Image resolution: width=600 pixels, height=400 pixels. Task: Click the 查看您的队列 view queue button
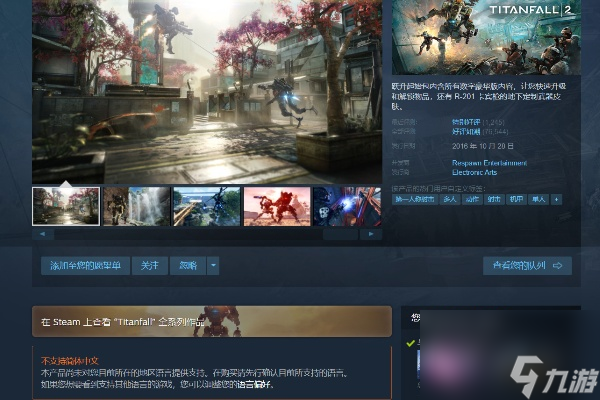tap(527, 266)
